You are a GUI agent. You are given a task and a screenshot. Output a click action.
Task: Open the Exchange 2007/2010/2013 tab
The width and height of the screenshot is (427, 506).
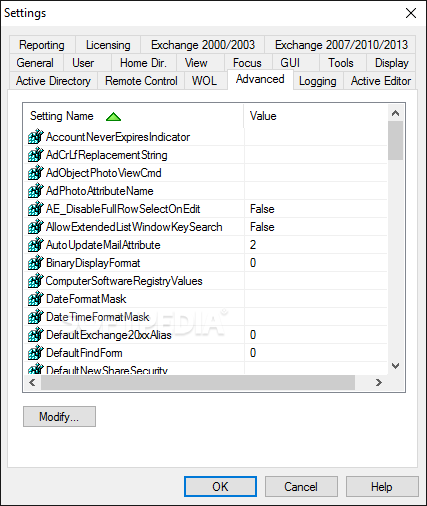(x=341, y=45)
